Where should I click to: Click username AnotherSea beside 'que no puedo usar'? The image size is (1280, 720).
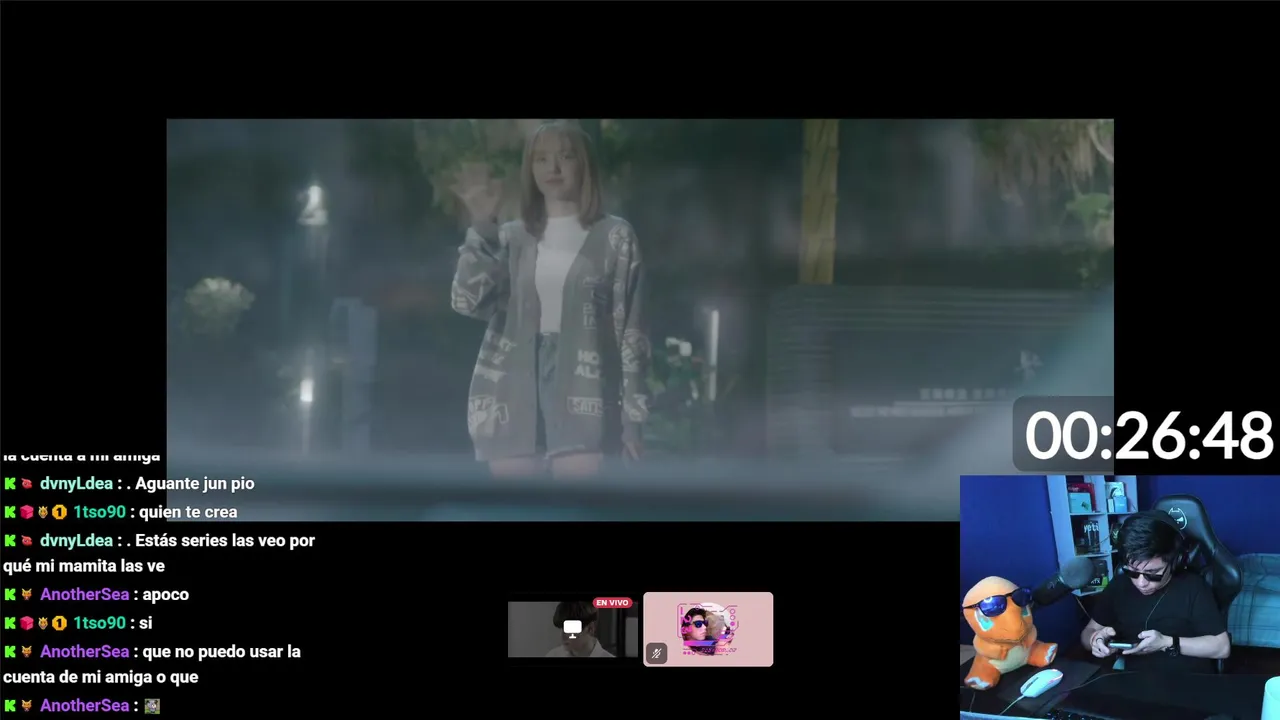point(85,652)
